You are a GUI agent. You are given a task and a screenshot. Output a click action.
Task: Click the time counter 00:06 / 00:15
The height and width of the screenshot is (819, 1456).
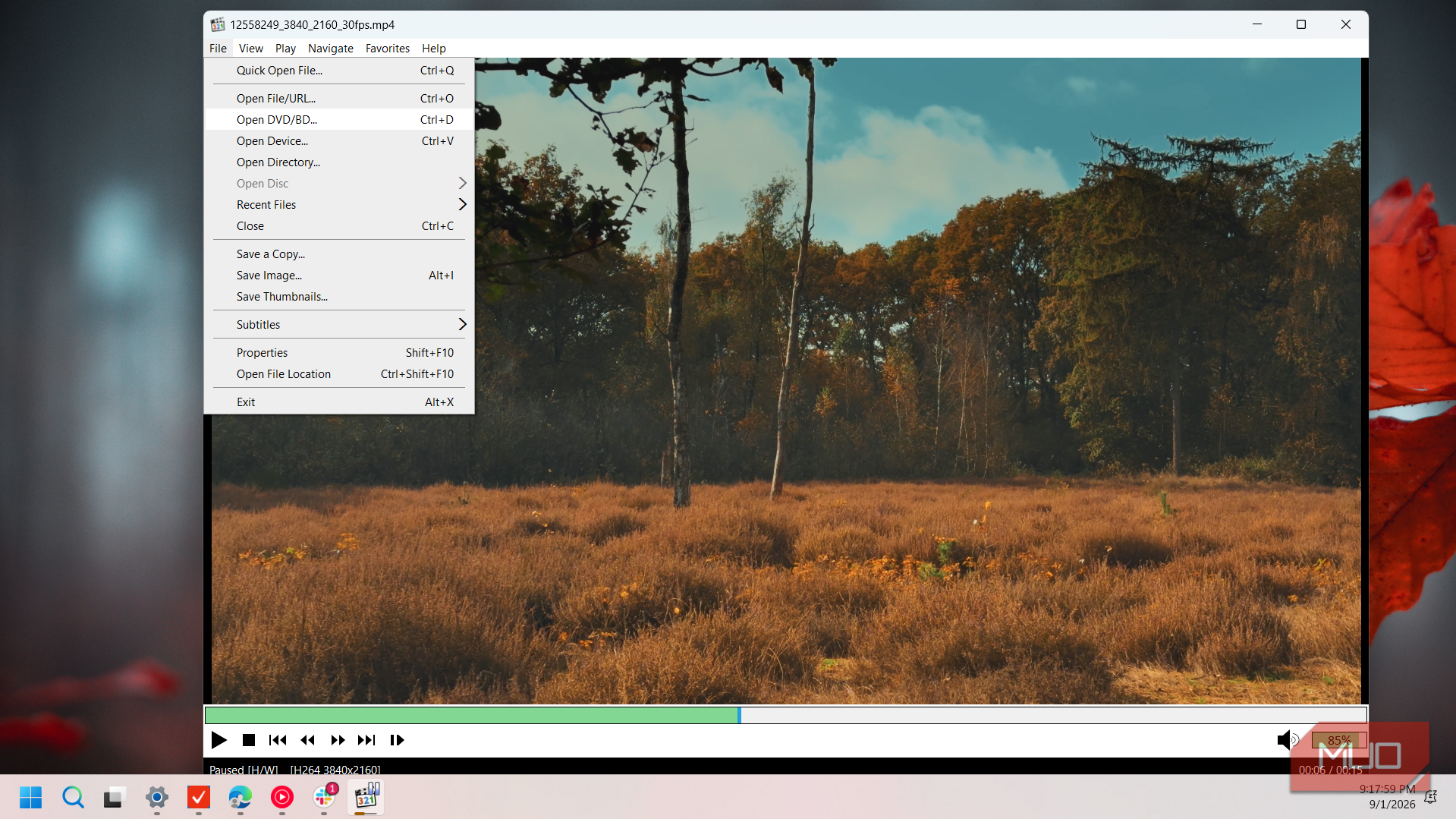(x=1330, y=770)
